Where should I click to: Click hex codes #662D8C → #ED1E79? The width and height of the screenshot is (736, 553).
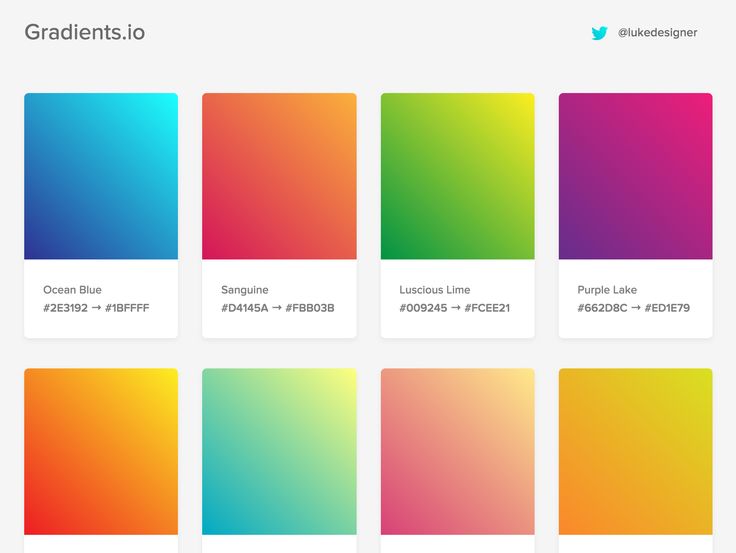[633, 308]
